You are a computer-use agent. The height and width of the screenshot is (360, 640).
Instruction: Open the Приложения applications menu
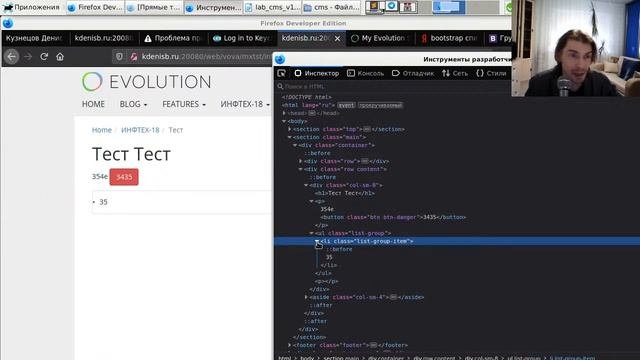(x=31, y=7)
